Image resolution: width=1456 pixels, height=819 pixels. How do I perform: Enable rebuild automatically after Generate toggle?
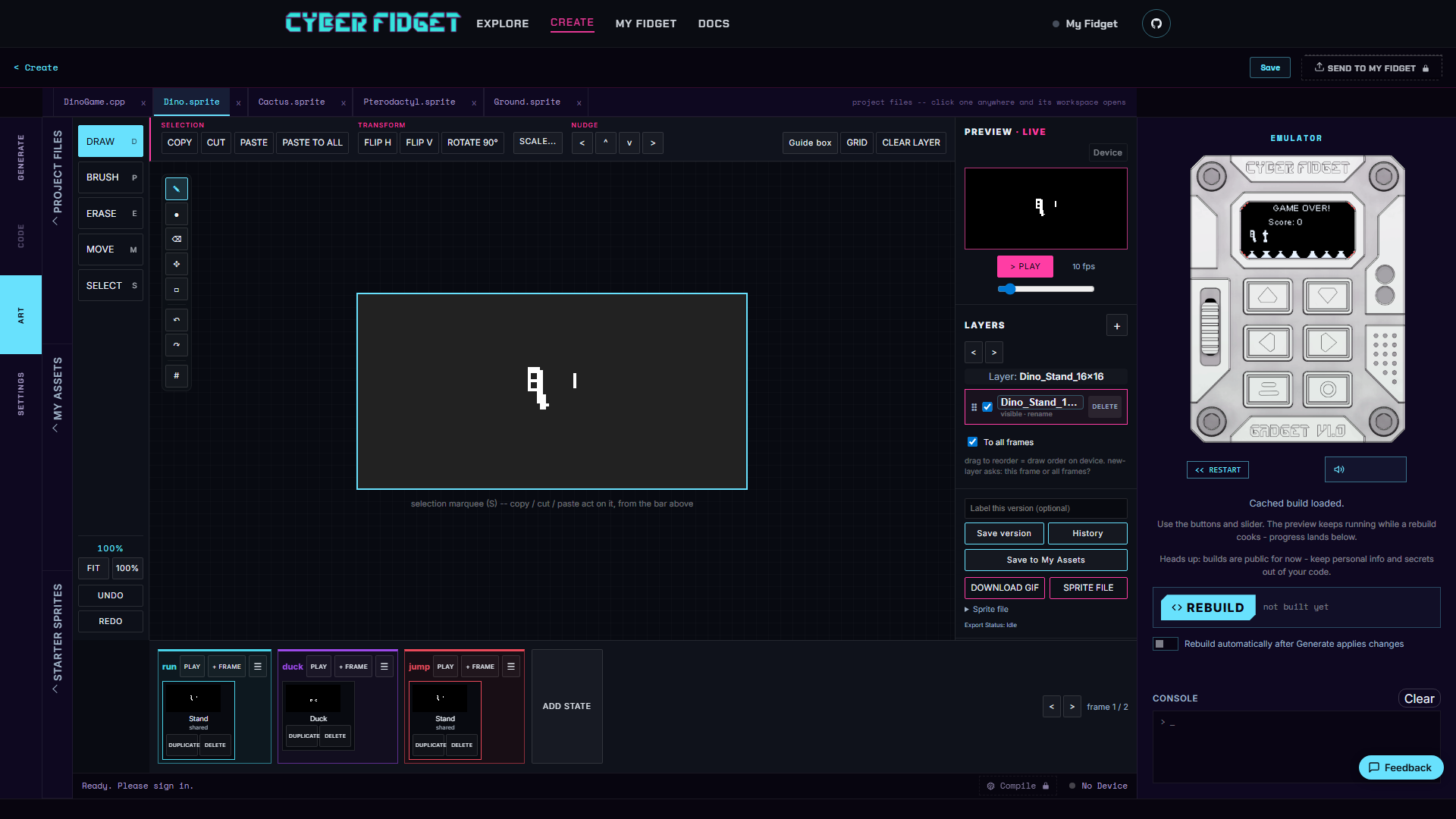click(1165, 644)
